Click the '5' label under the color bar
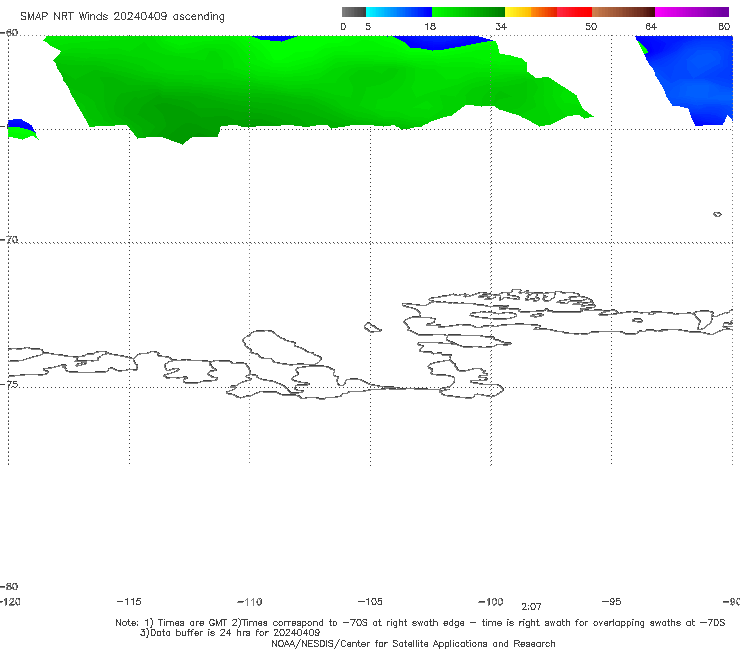The image size is (740, 650). tap(368, 26)
